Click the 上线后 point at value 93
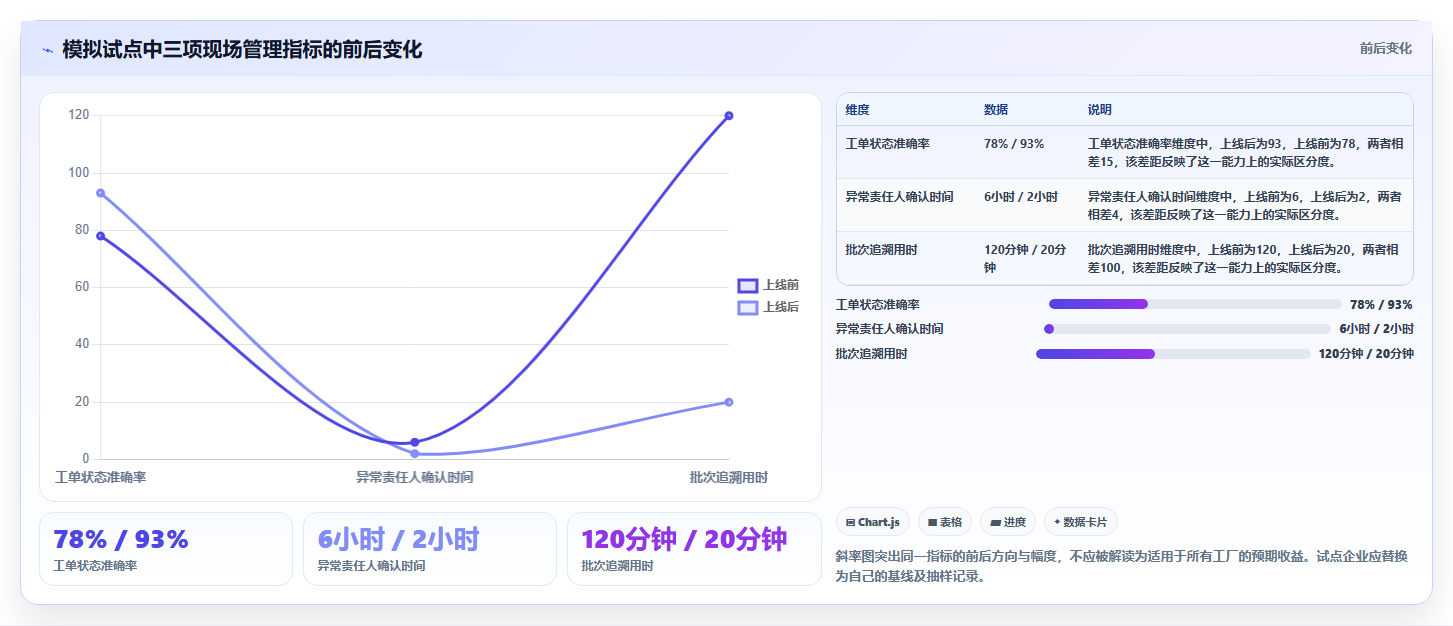The image size is (1453, 626). (100, 193)
